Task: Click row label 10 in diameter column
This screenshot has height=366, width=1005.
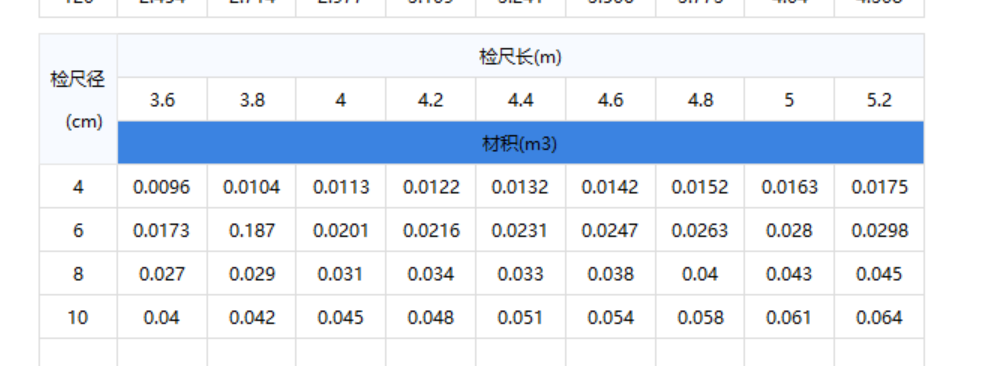Action: pyautogui.click(x=78, y=317)
